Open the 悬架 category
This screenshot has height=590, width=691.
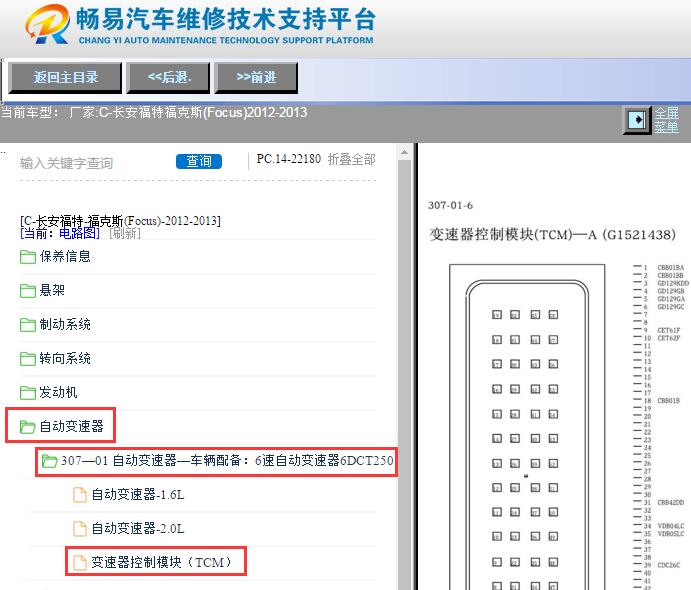click(52, 290)
